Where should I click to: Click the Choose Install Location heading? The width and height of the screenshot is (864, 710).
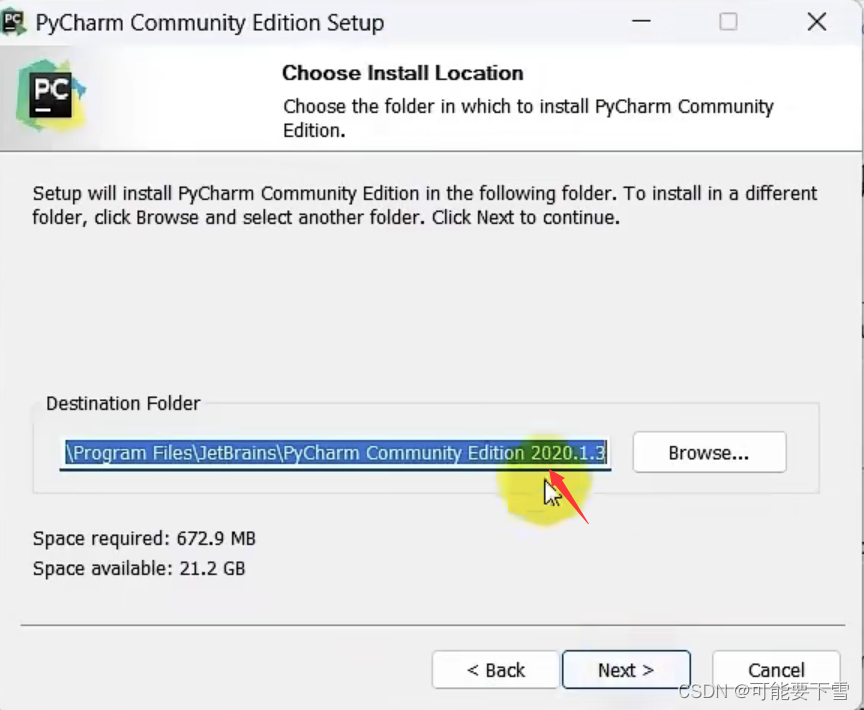point(402,73)
